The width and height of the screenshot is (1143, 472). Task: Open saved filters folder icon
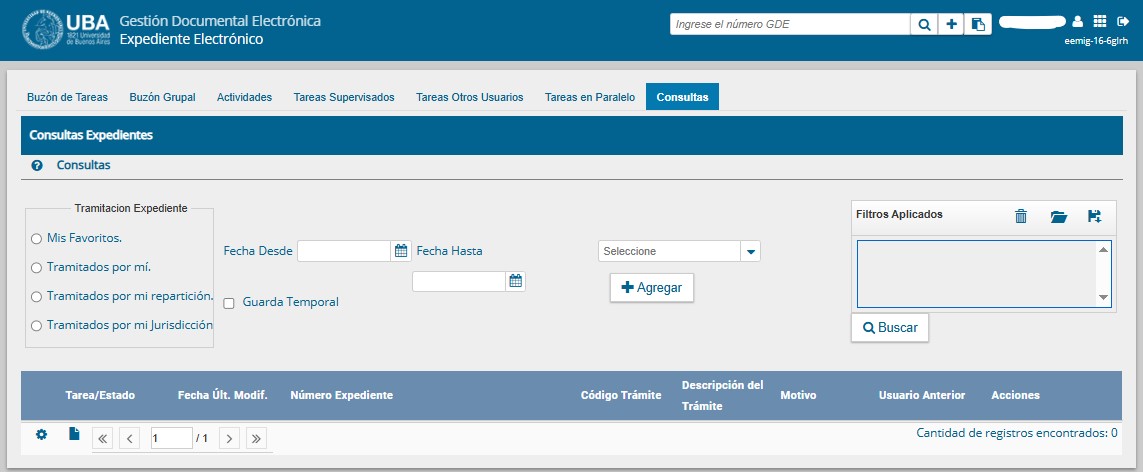(1059, 216)
